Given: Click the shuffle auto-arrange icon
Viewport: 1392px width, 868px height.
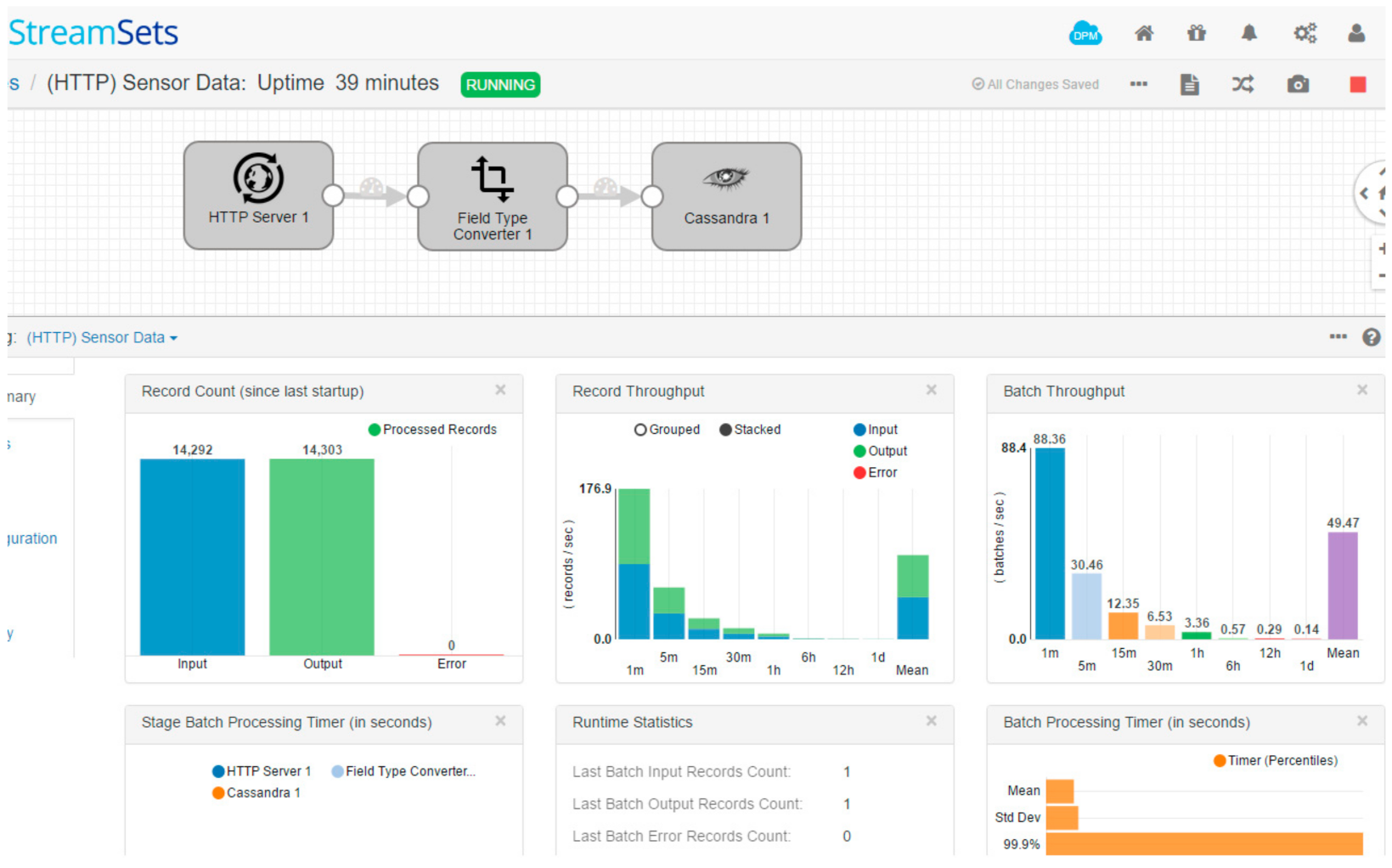Looking at the screenshot, I should point(1243,84).
